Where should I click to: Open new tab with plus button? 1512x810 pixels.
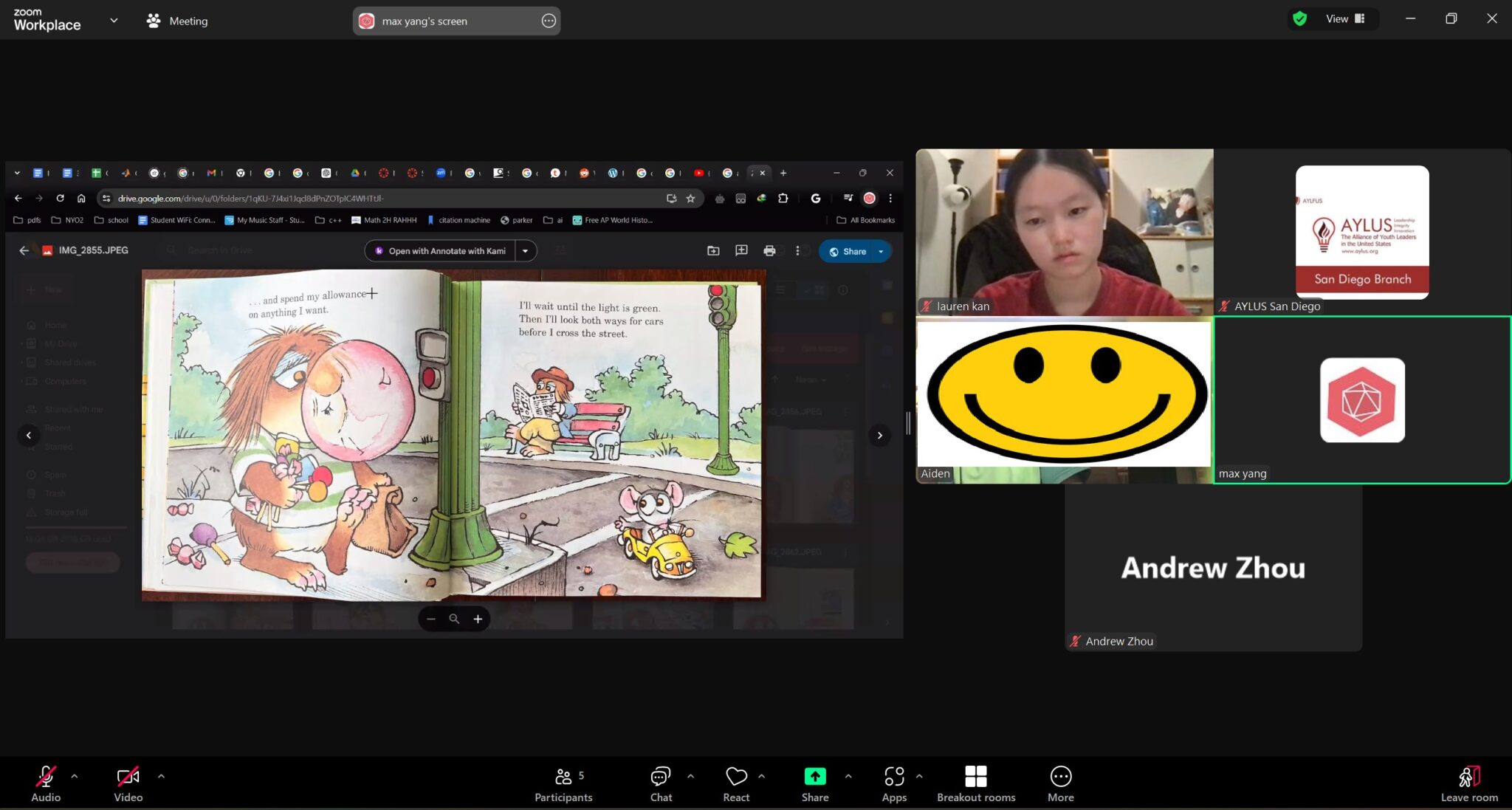click(x=783, y=173)
